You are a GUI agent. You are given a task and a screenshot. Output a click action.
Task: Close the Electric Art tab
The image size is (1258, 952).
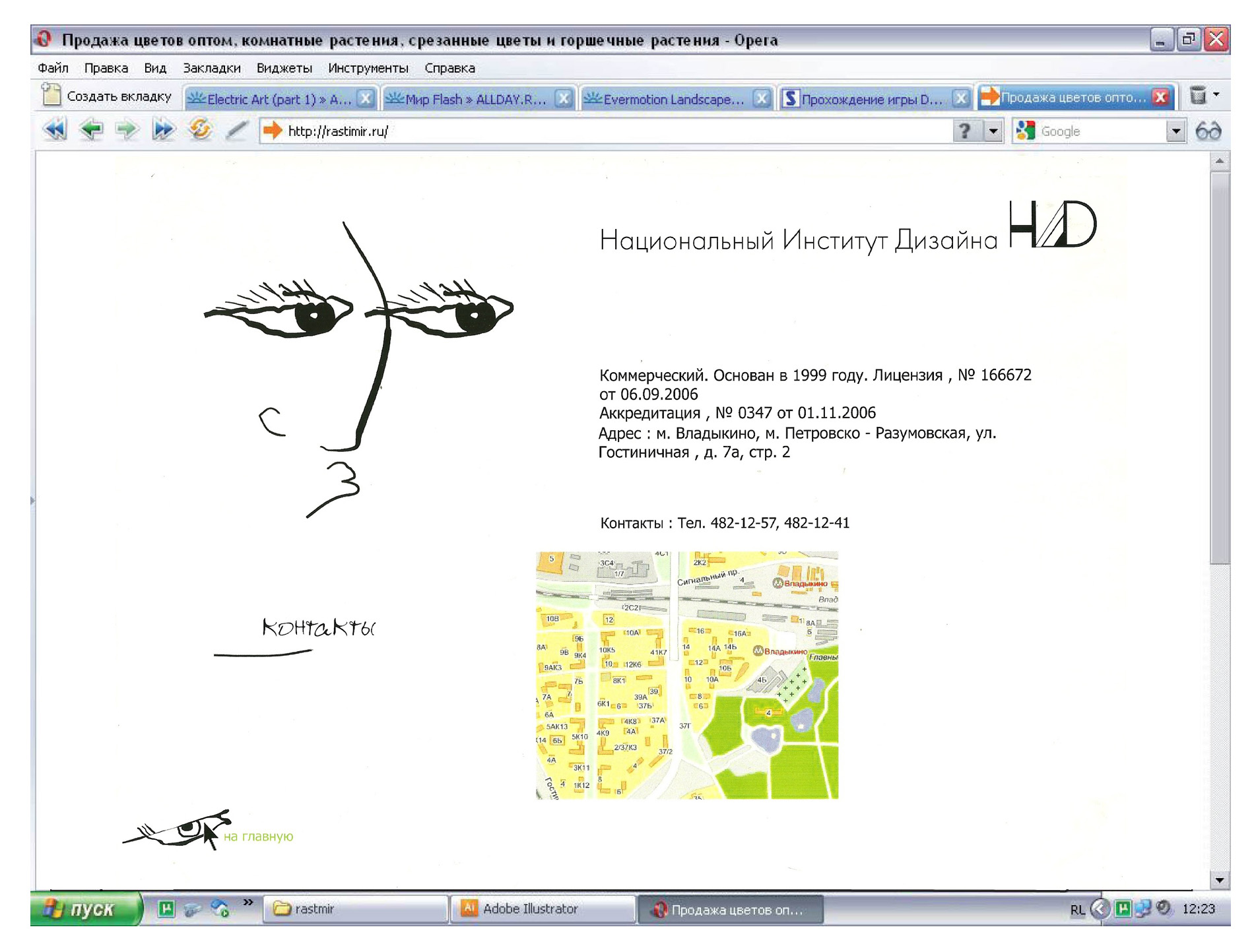(x=365, y=99)
